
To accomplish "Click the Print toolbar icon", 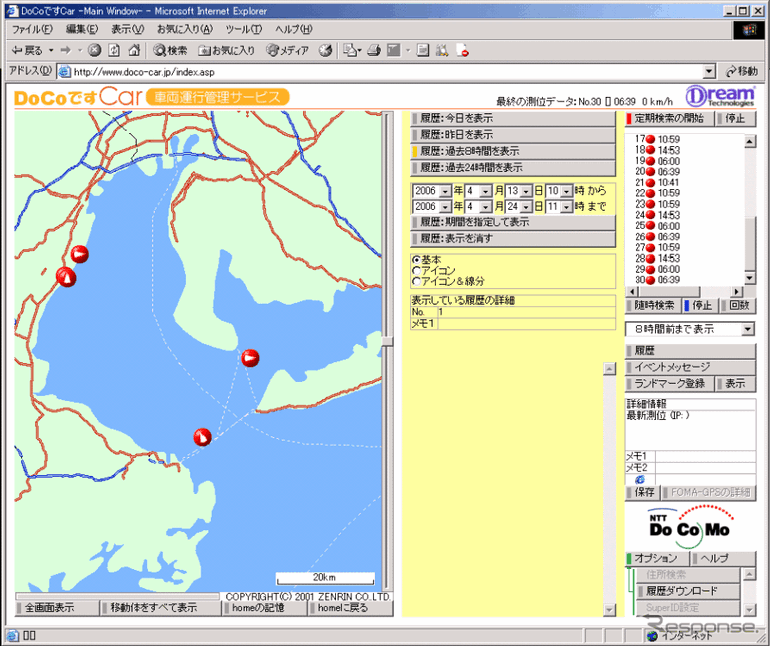I will (374, 50).
